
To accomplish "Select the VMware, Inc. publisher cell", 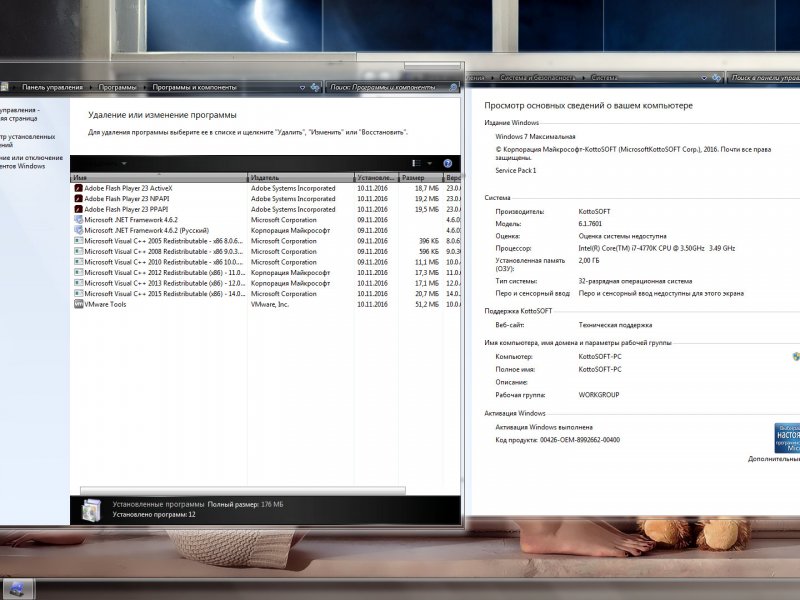I will (269, 305).
